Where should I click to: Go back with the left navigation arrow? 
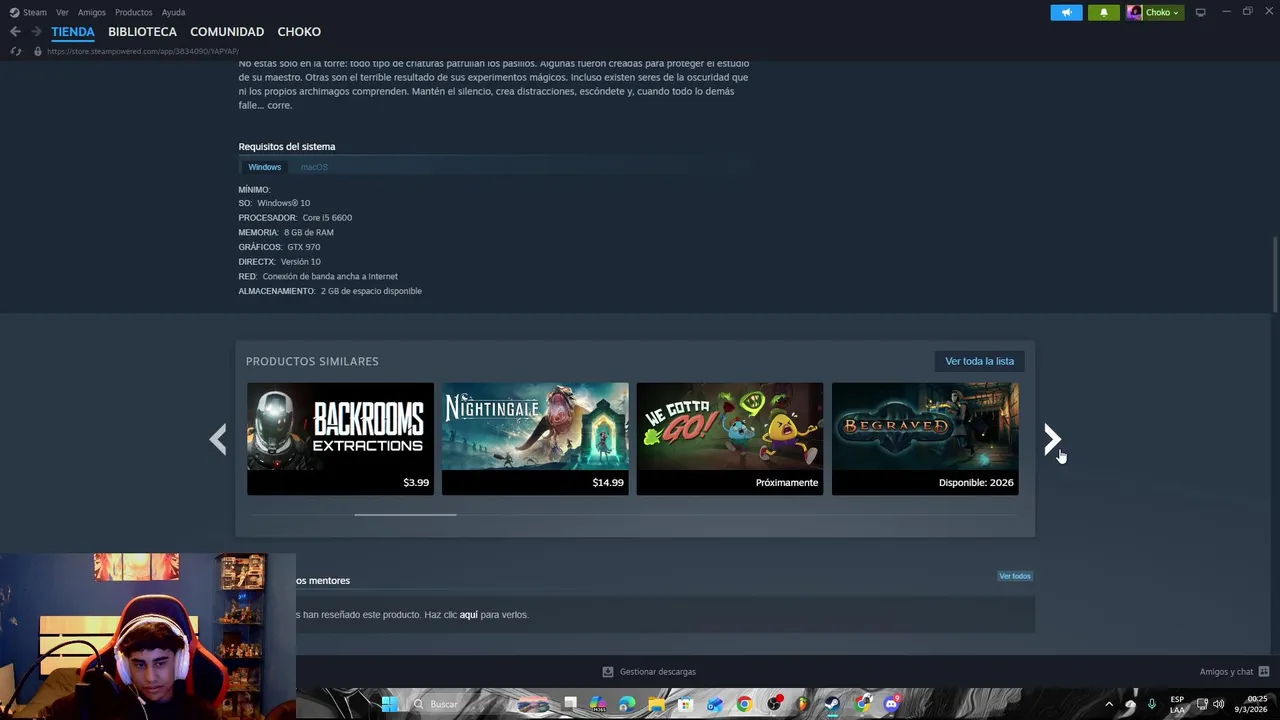point(15,32)
